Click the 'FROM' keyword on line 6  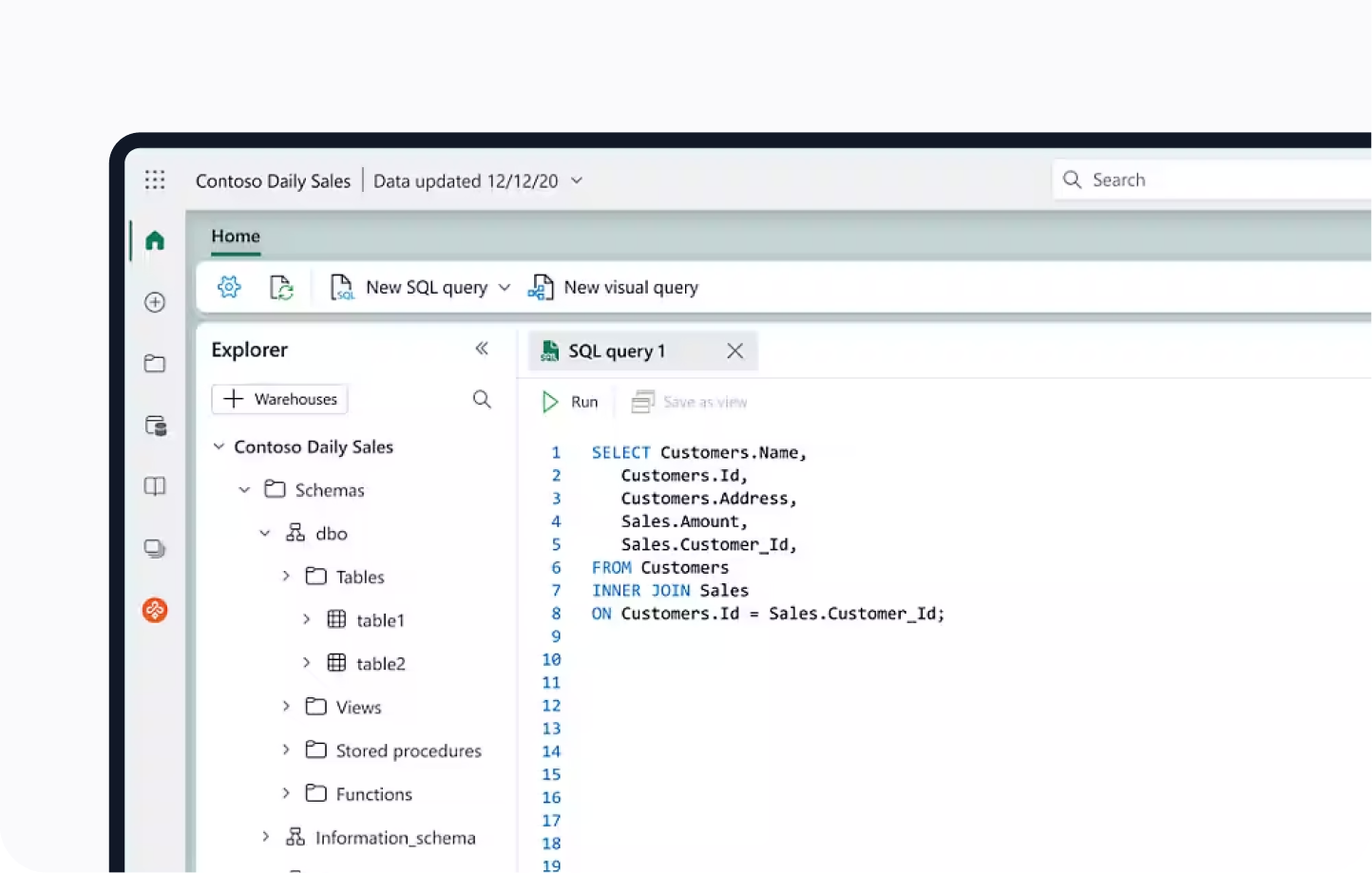tap(611, 568)
